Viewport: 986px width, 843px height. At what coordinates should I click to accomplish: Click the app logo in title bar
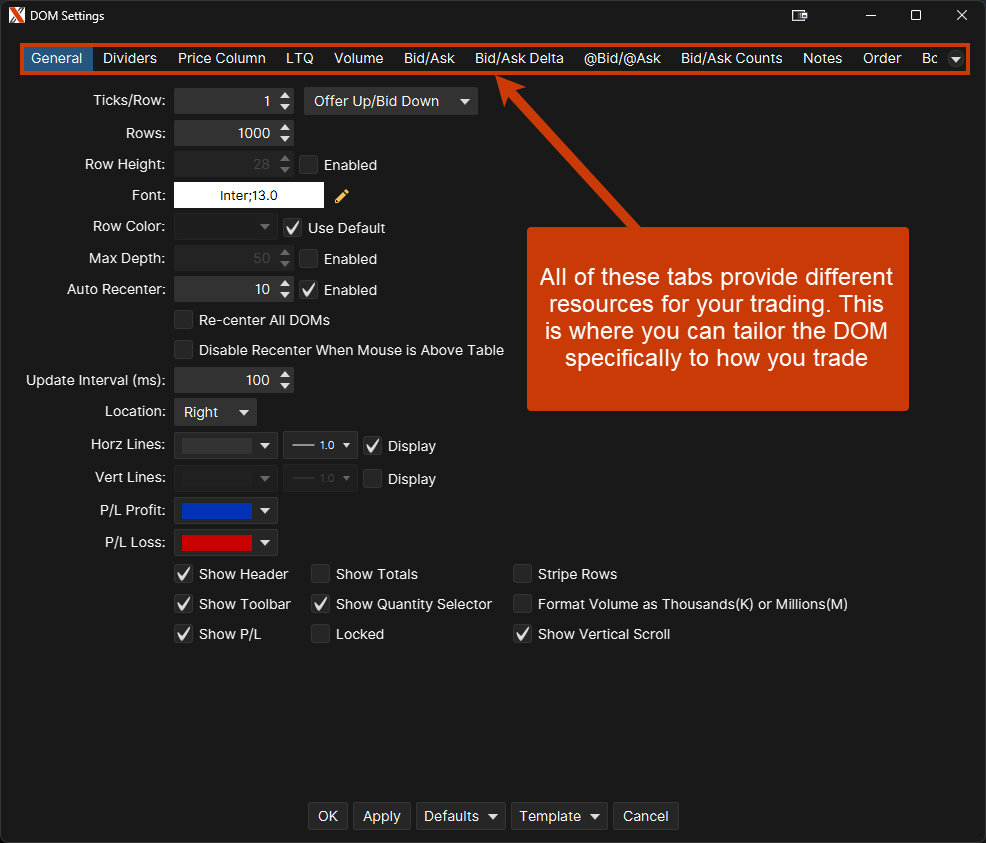point(16,15)
